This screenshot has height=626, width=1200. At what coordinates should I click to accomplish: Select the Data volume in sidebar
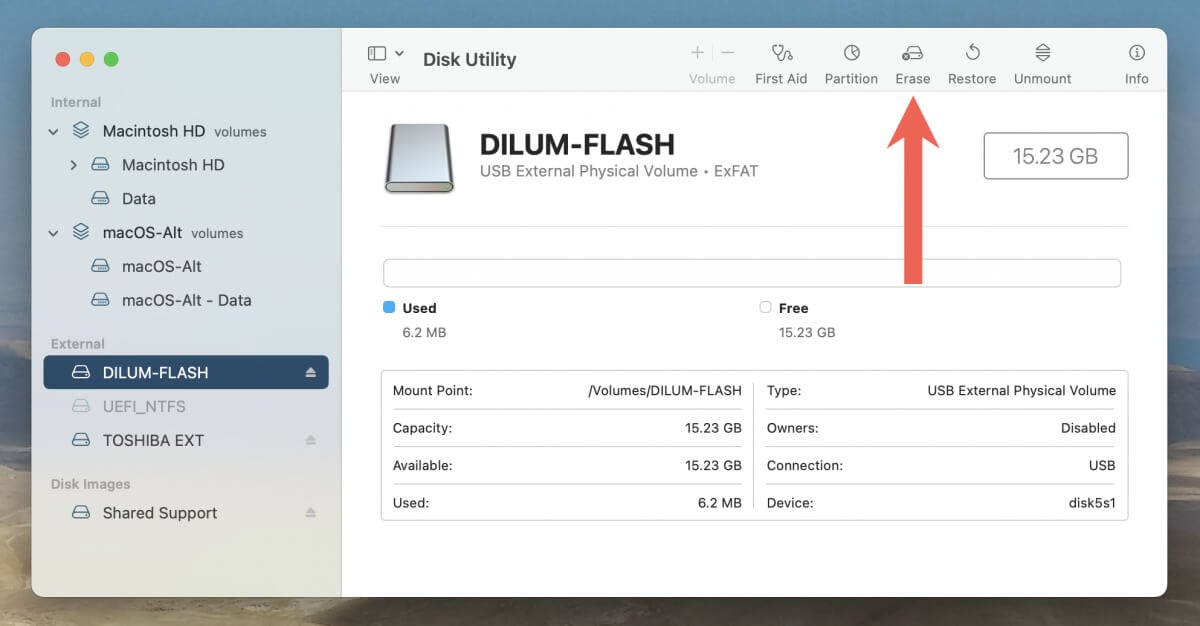click(138, 199)
